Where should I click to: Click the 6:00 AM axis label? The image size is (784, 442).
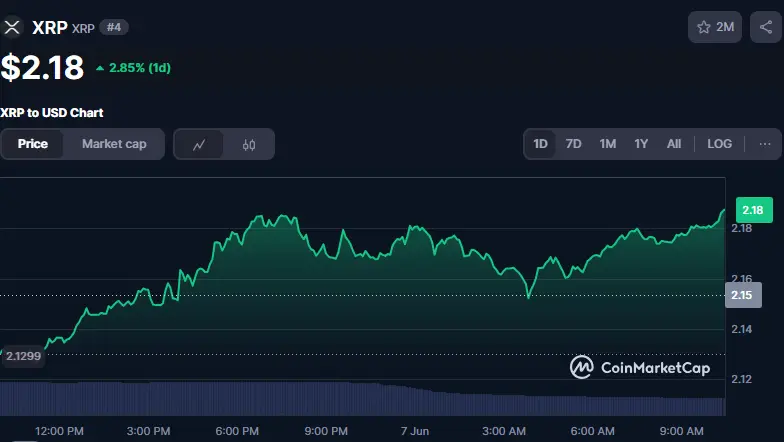coord(592,431)
